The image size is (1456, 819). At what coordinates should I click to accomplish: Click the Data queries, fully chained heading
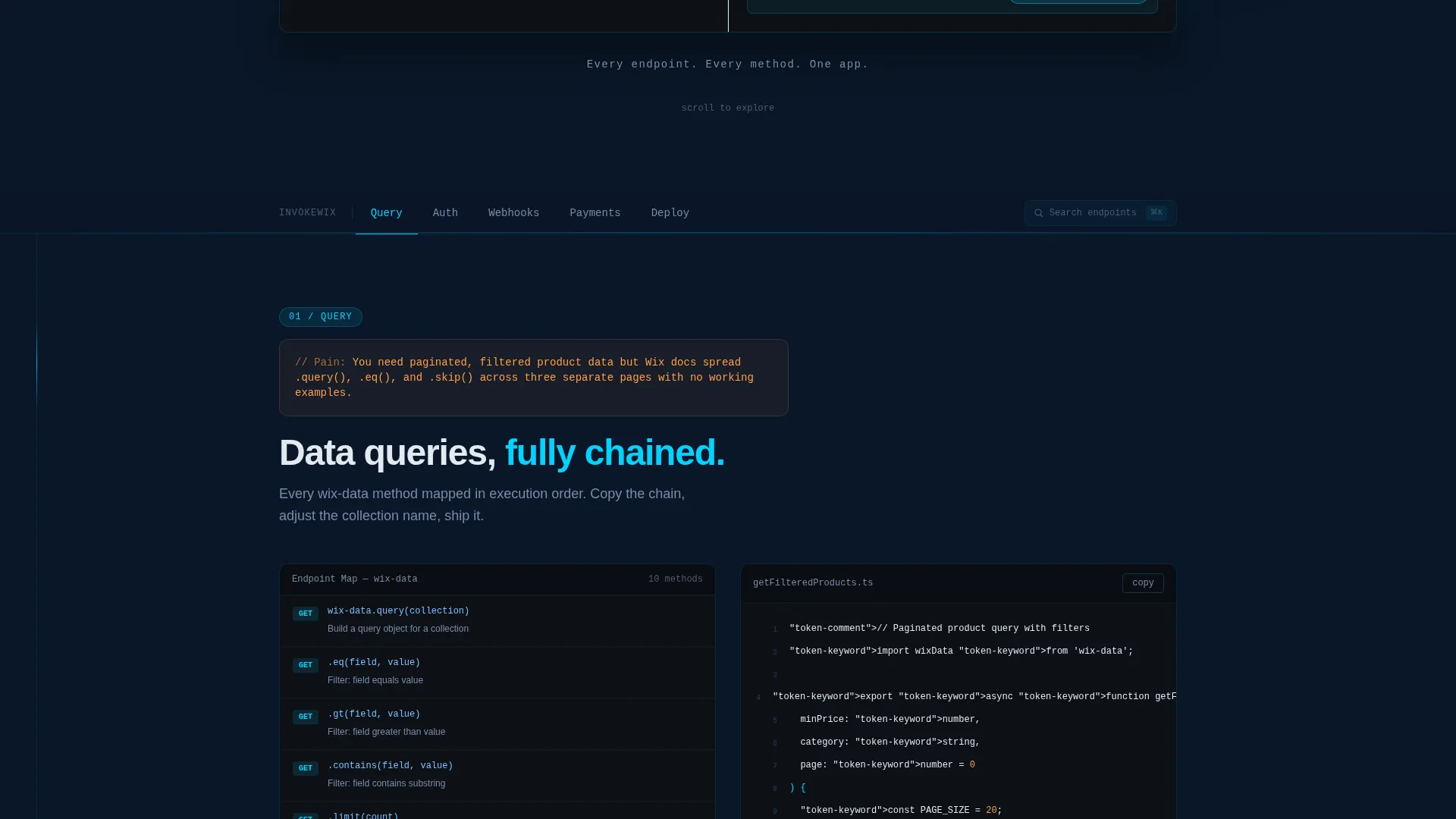coord(501,453)
